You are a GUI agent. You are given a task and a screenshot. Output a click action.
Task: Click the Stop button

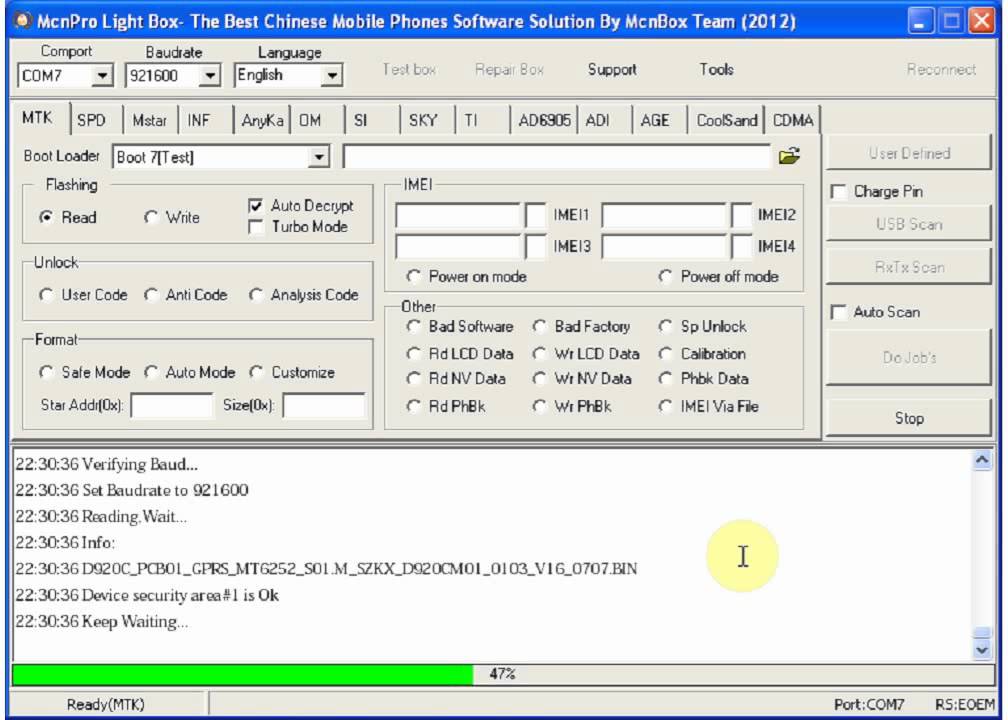click(x=908, y=418)
